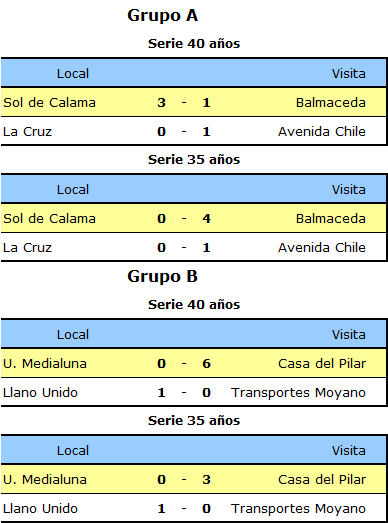The width and height of the screenshot is (388, 523).
Task: Click the Visita header in Grupo B Serie 40 table
Action: coord(349,335)
